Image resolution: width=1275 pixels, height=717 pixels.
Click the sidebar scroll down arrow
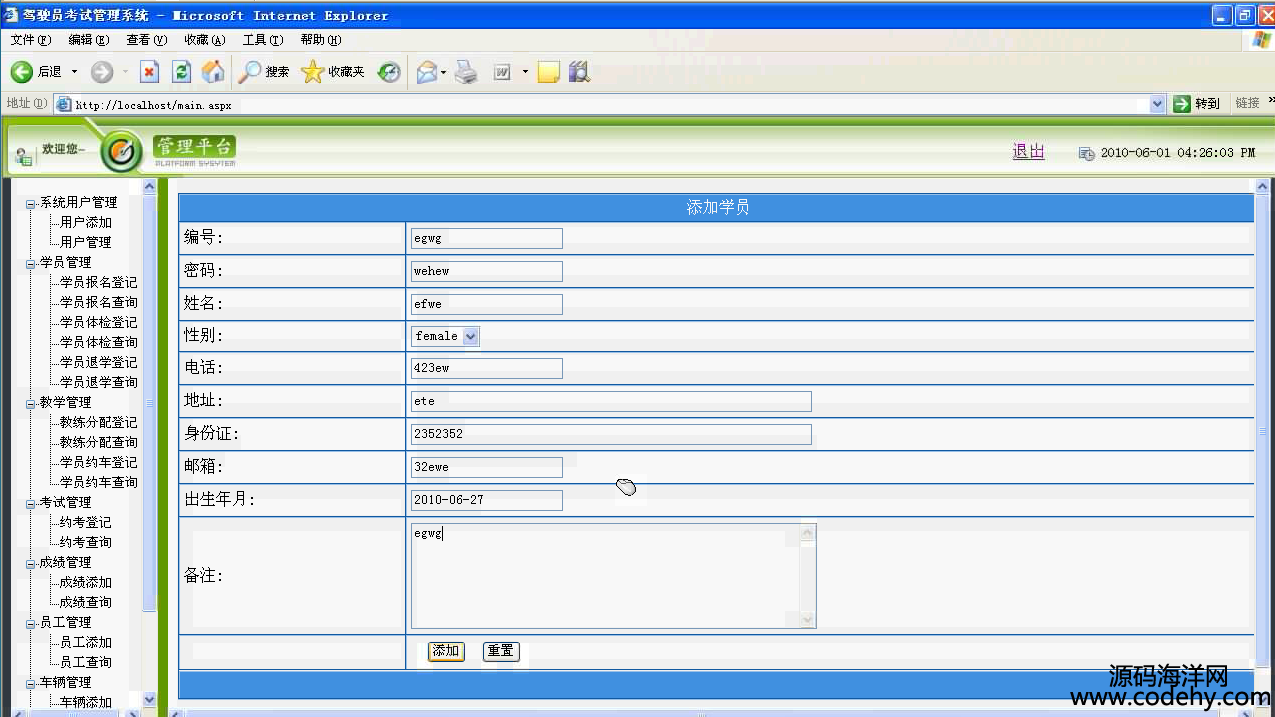click(150, 700)
